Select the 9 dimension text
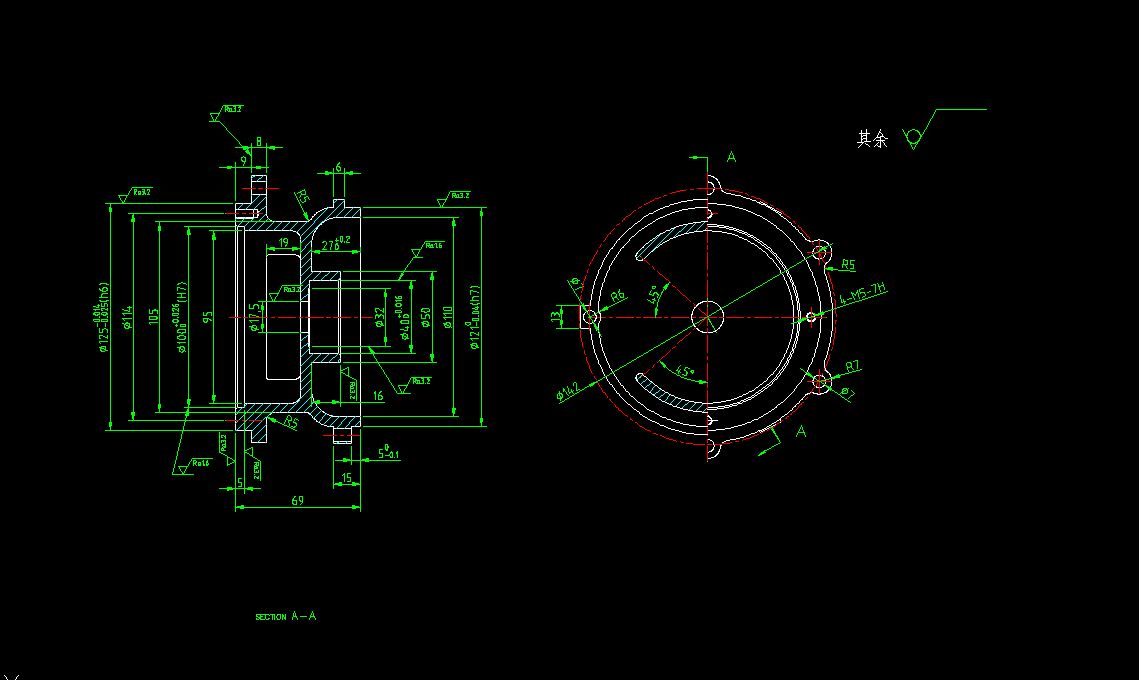The image size is (1139, 680). [x=244, y=160]
